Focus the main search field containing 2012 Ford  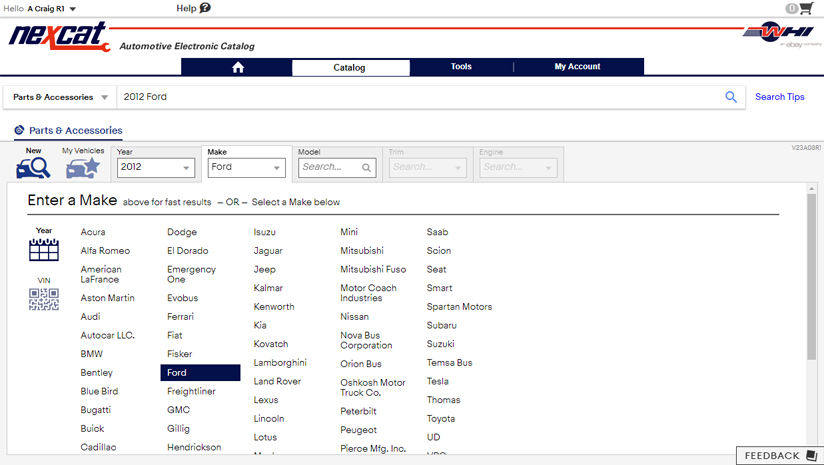pos(420,97)
